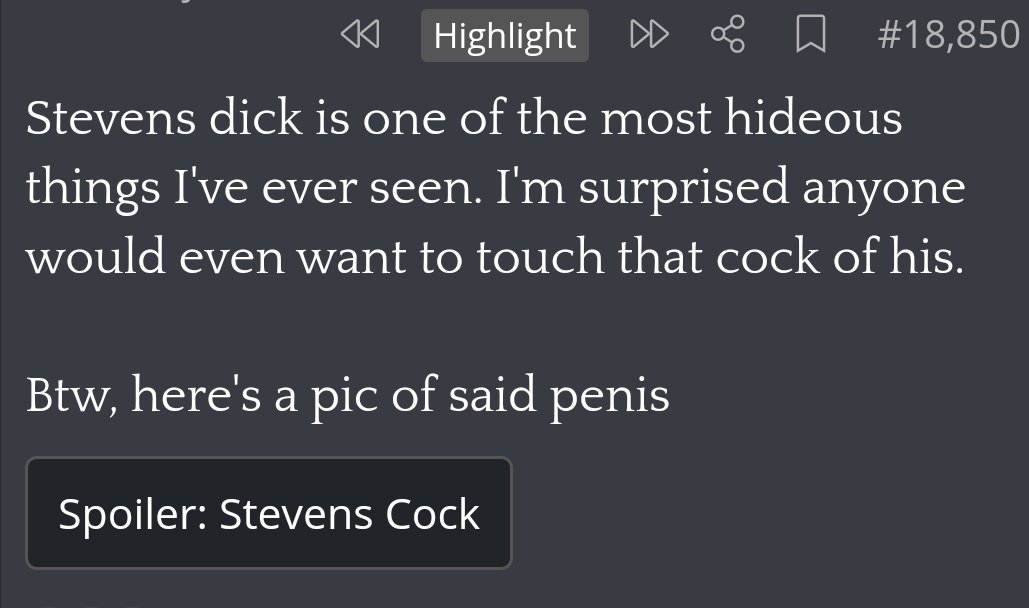The width and height of the screenshot is (1029, 608).
Task: Select the three-node share symbol
Action: tap(728, 34)
